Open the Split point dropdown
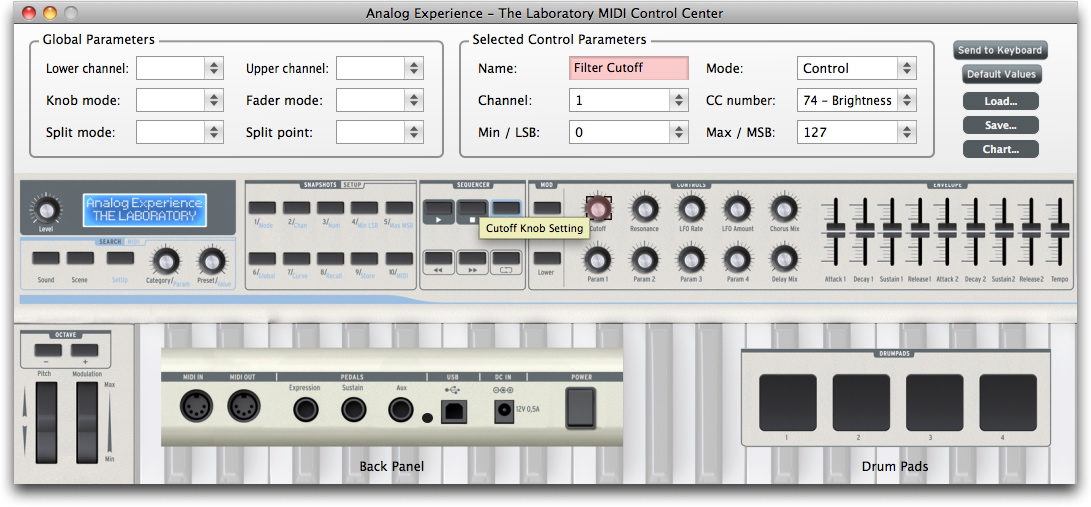 [380, 132]
